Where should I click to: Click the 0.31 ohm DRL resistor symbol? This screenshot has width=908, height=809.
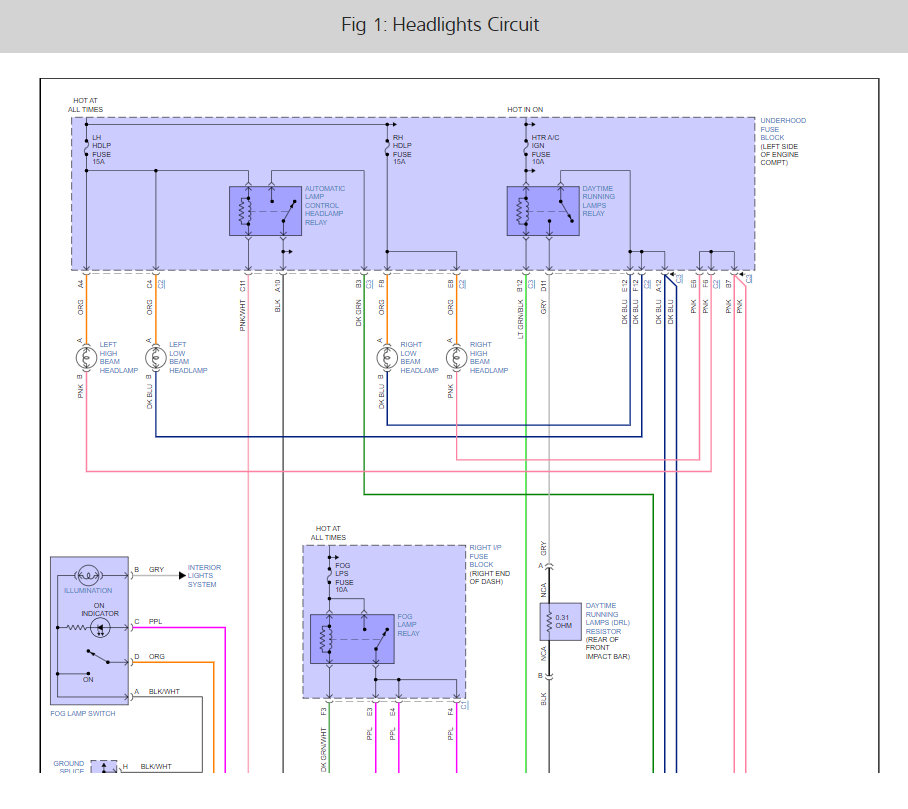(x=560, y=621)
